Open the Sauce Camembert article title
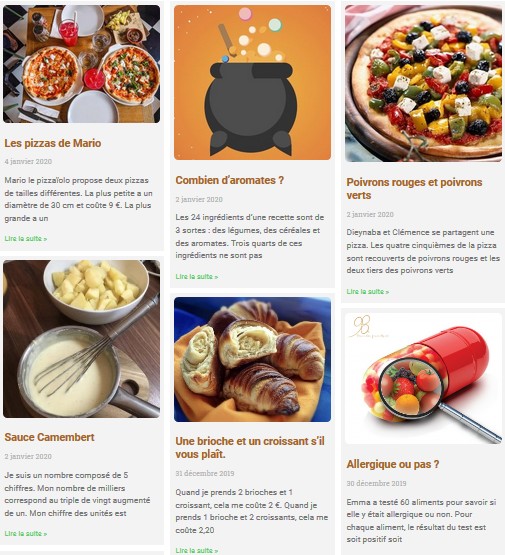 (x=49, y=437)
